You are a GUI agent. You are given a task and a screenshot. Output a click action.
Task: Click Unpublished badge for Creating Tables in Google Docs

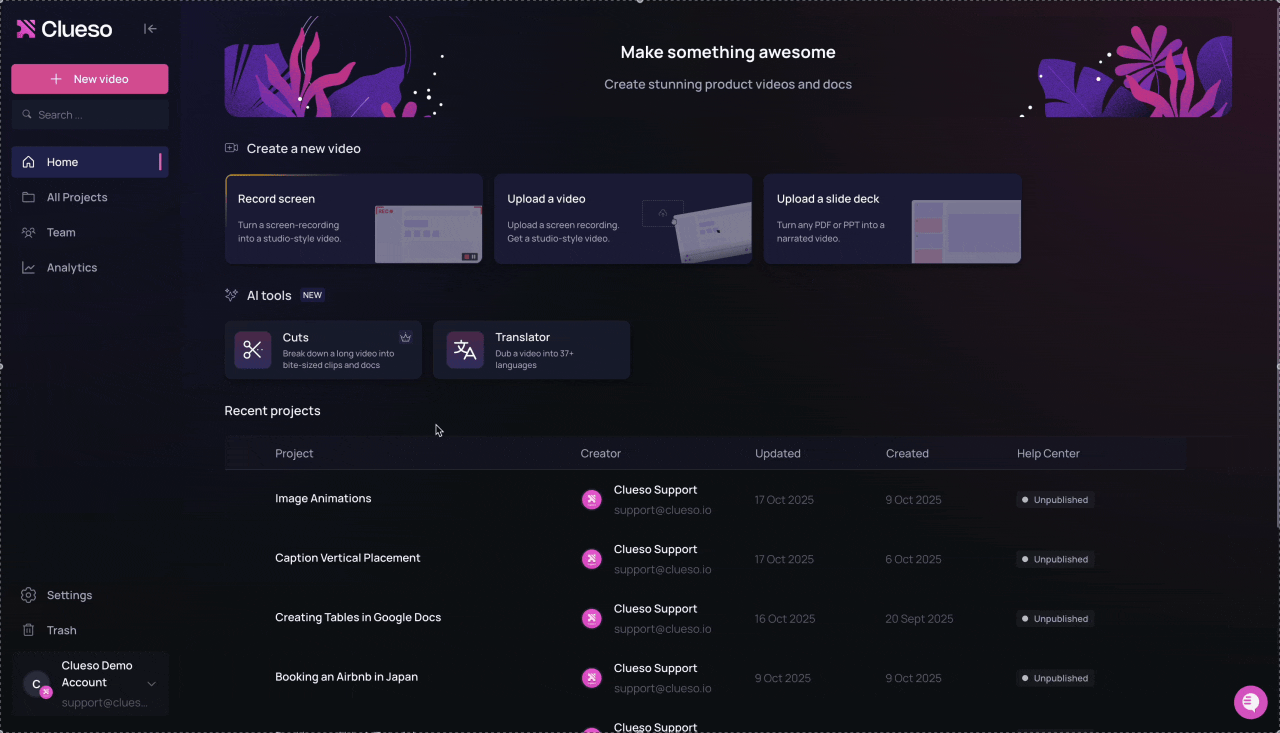click(x=1055, y=619)
